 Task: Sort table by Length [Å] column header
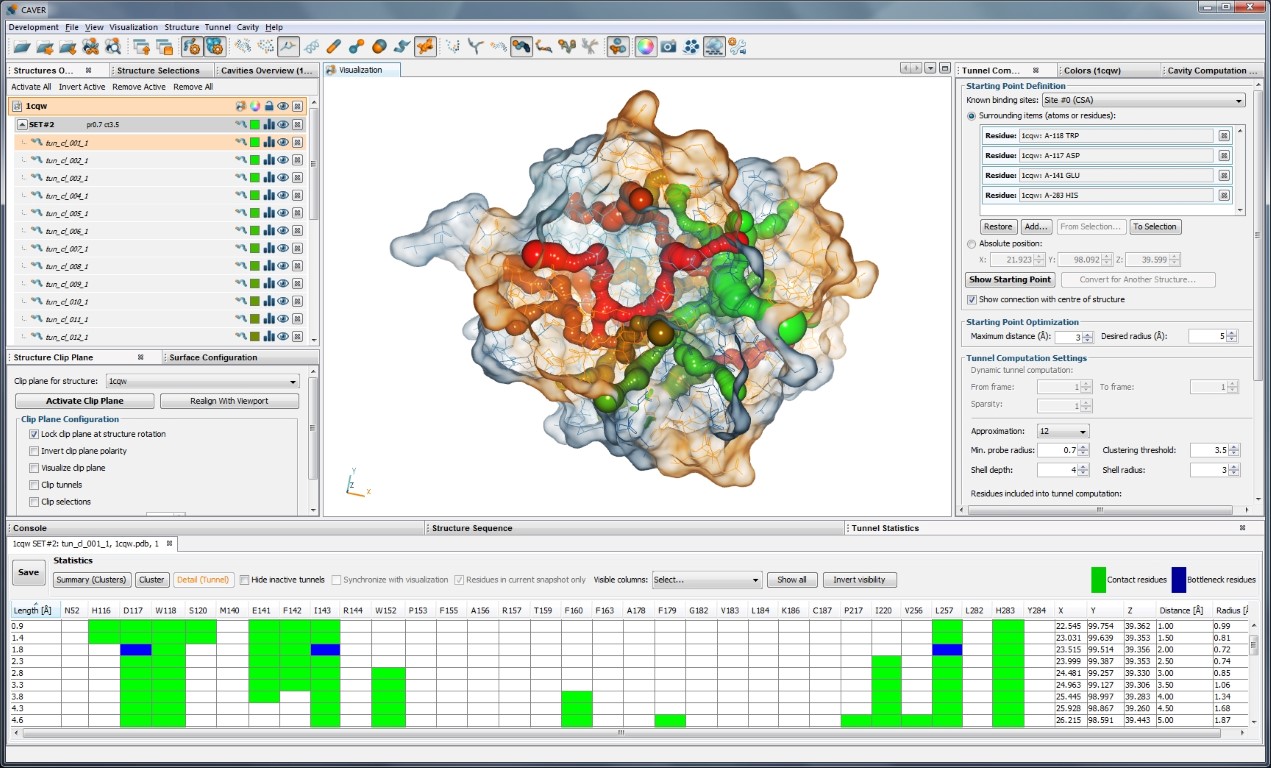[x=34, y=610]
